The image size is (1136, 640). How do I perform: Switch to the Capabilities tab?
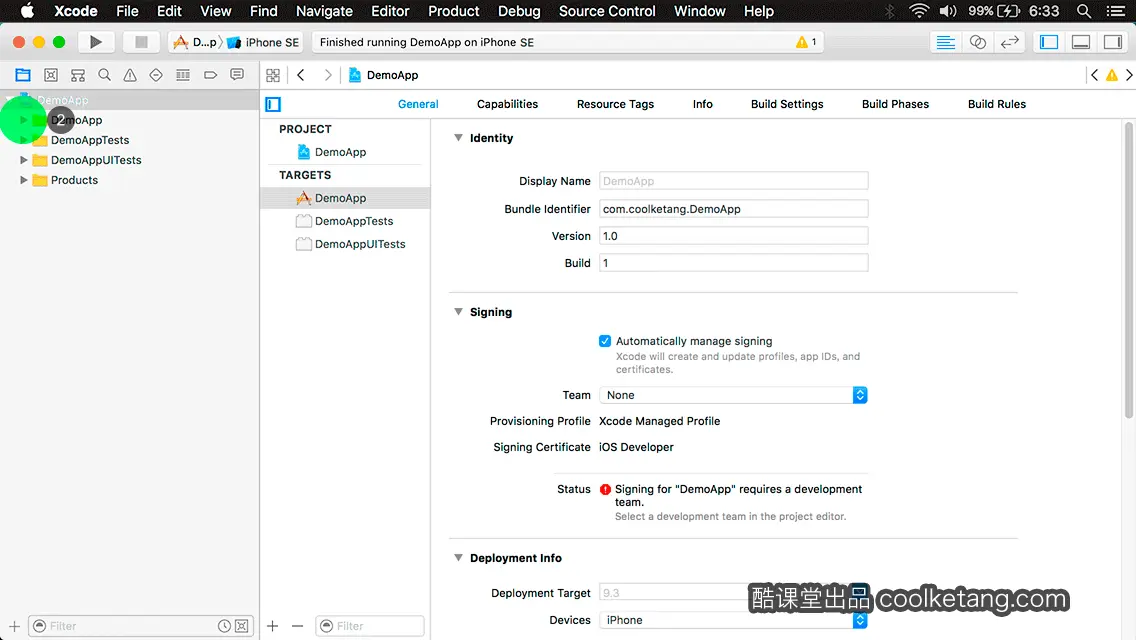(507, 104)
